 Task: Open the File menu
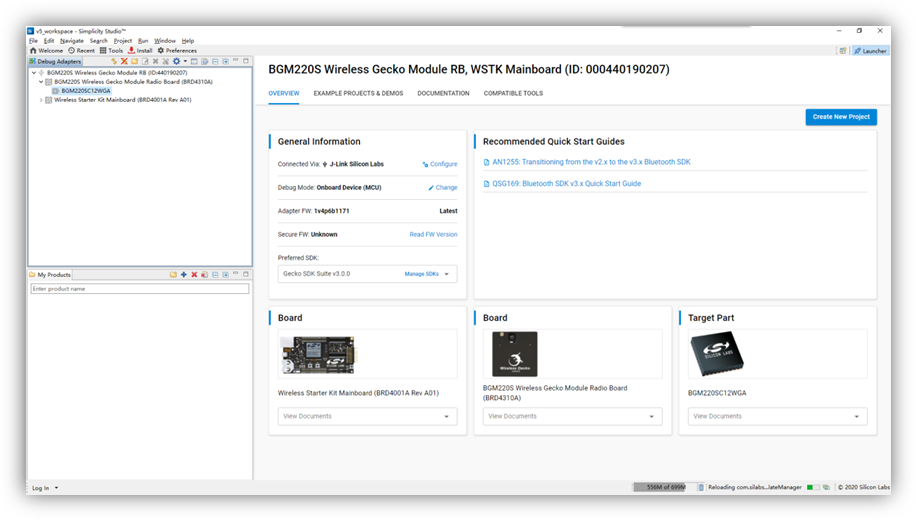pyautogui.click(x=33, y=41)
